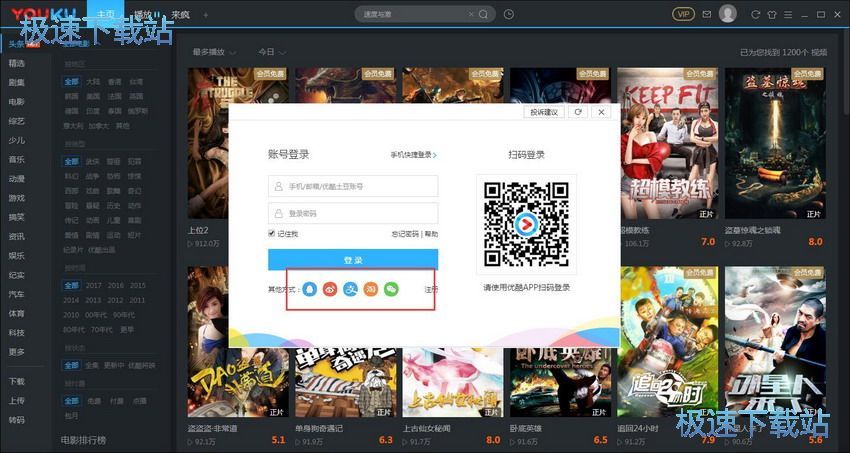
Task: Open the messages envelope icon
Action: pos(706,15)
